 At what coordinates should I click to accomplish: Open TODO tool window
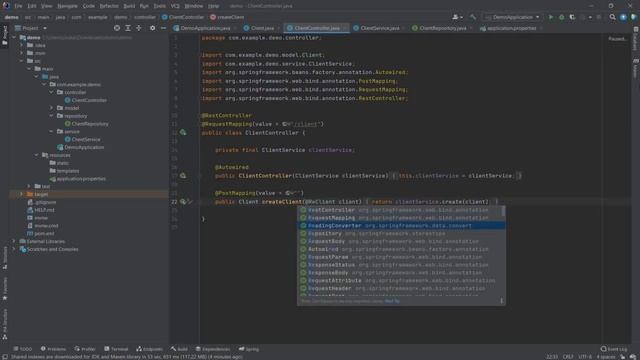[x=22, y=349]
